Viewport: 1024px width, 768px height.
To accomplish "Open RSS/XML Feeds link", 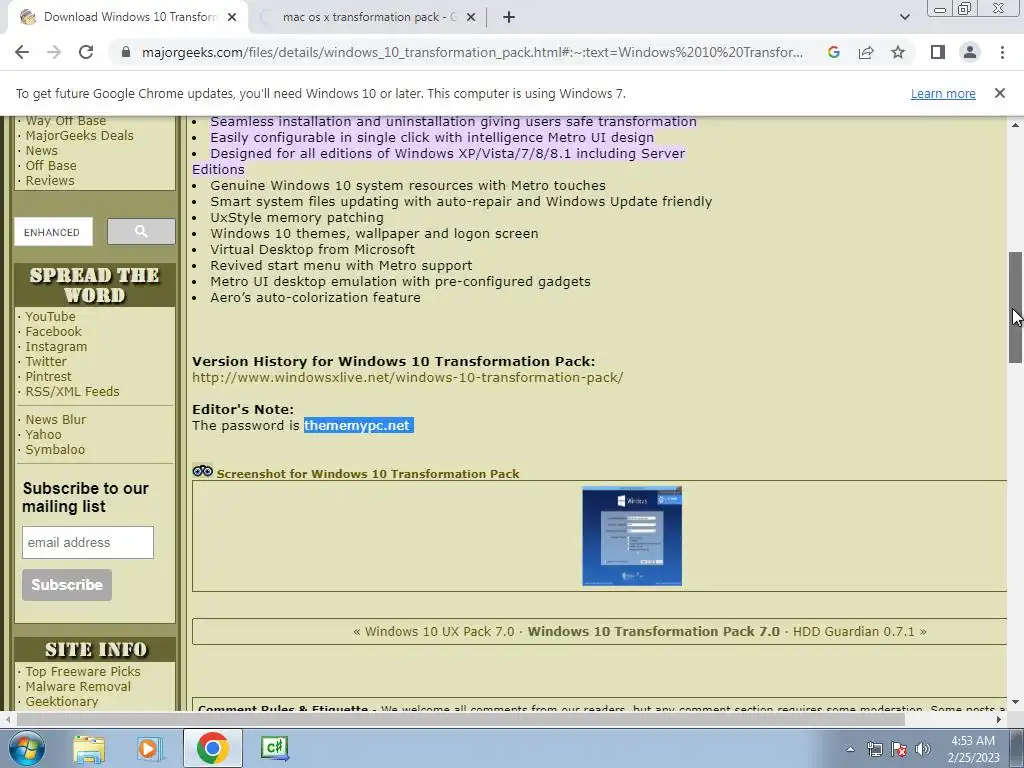I will [72, 391].
